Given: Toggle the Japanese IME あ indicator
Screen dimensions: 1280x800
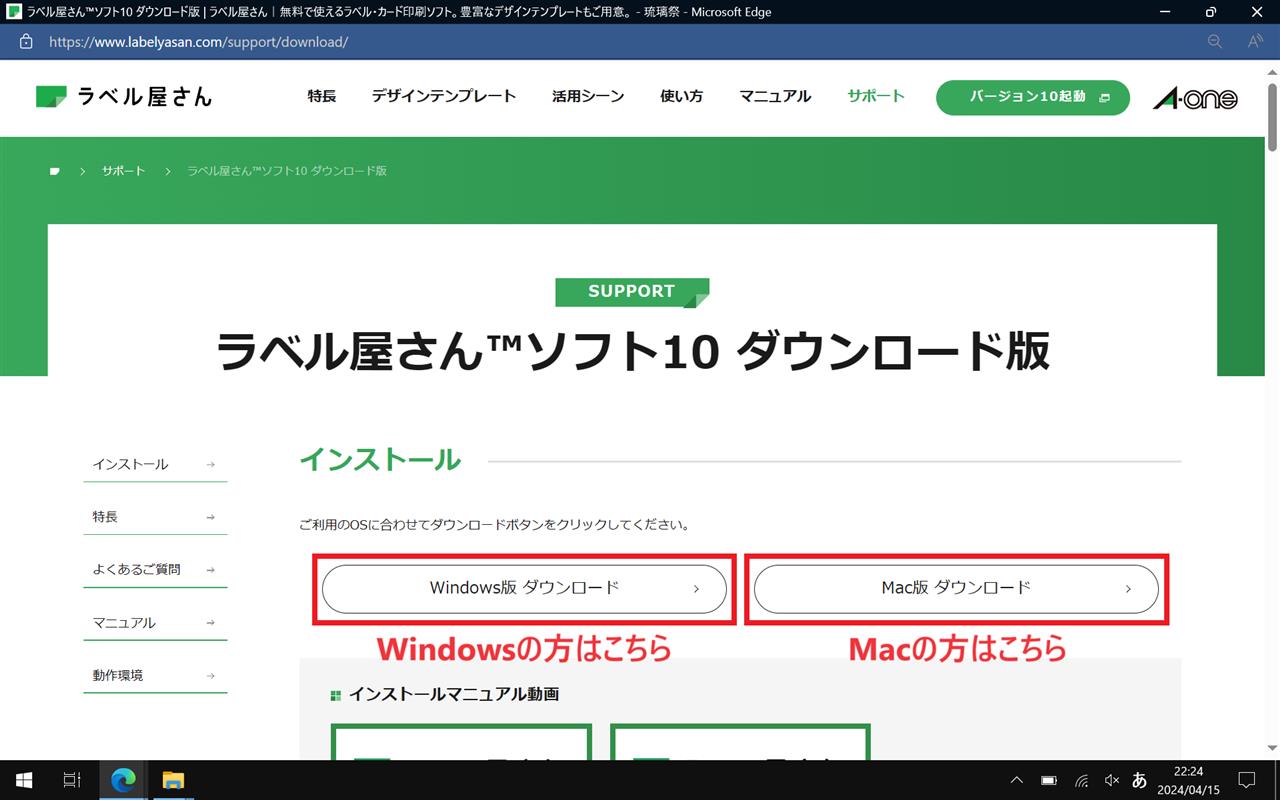Looking at the screenshot, I should coord(1139,780).
